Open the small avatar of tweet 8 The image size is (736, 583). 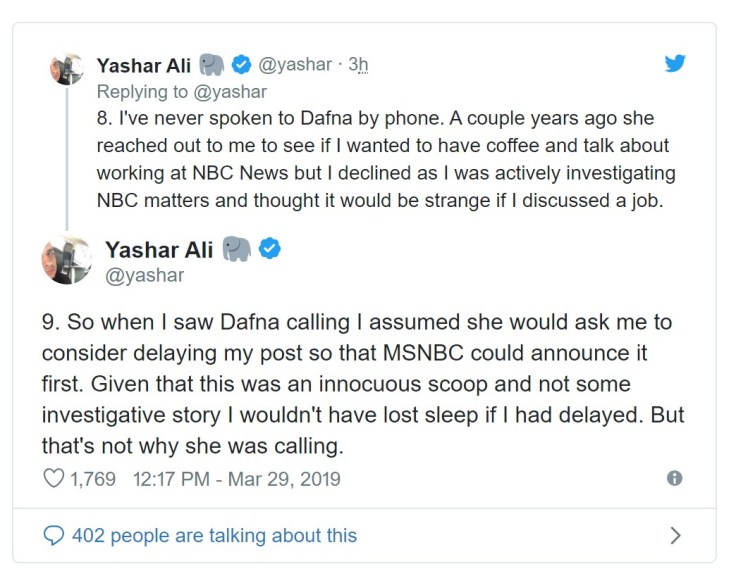(66, 69)
